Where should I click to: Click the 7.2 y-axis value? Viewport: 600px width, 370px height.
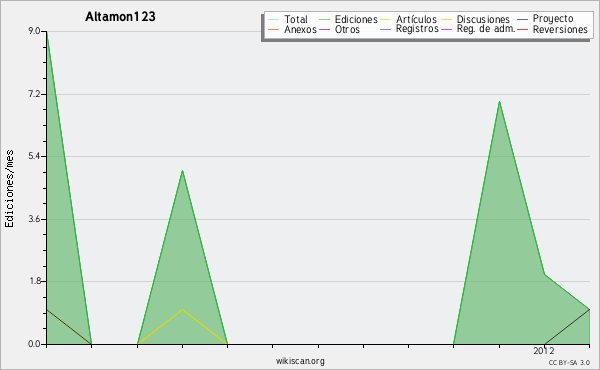[34, 94]
